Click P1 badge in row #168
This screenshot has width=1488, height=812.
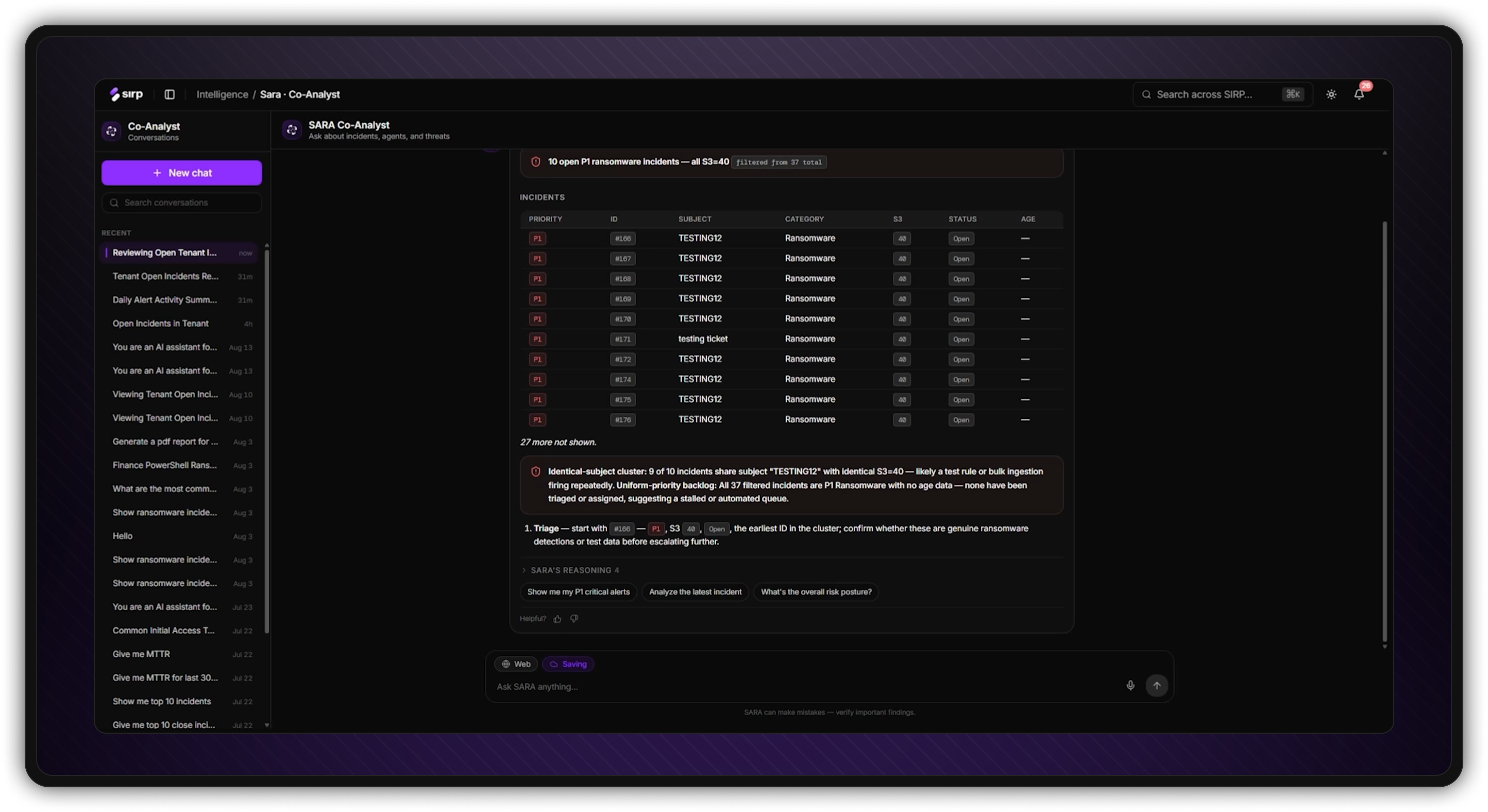[537, 279]
